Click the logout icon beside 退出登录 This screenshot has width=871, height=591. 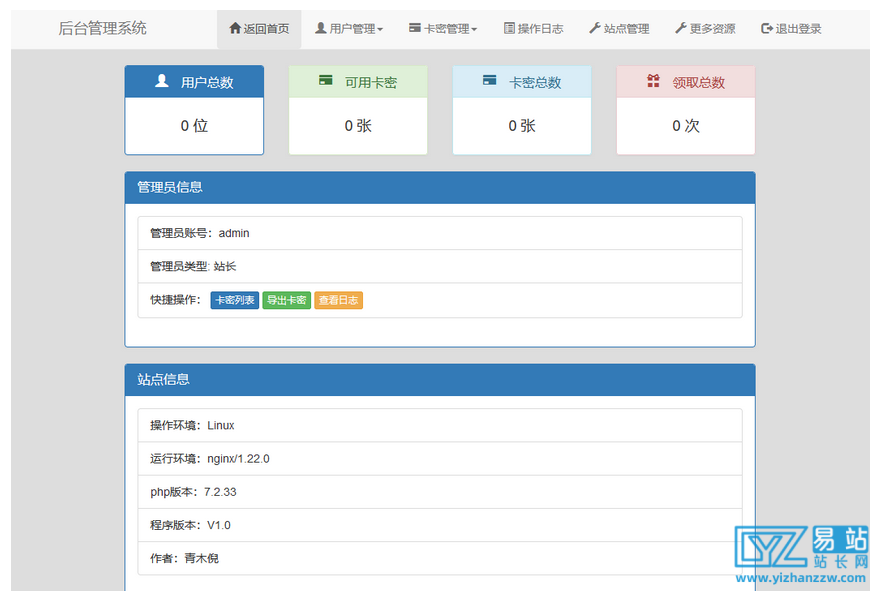pos(767,29)
